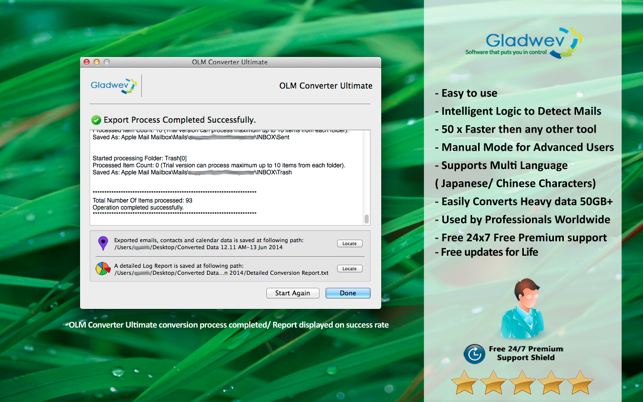Locate the exported emails folder path

pyautogui.click(x=349, y=244)
